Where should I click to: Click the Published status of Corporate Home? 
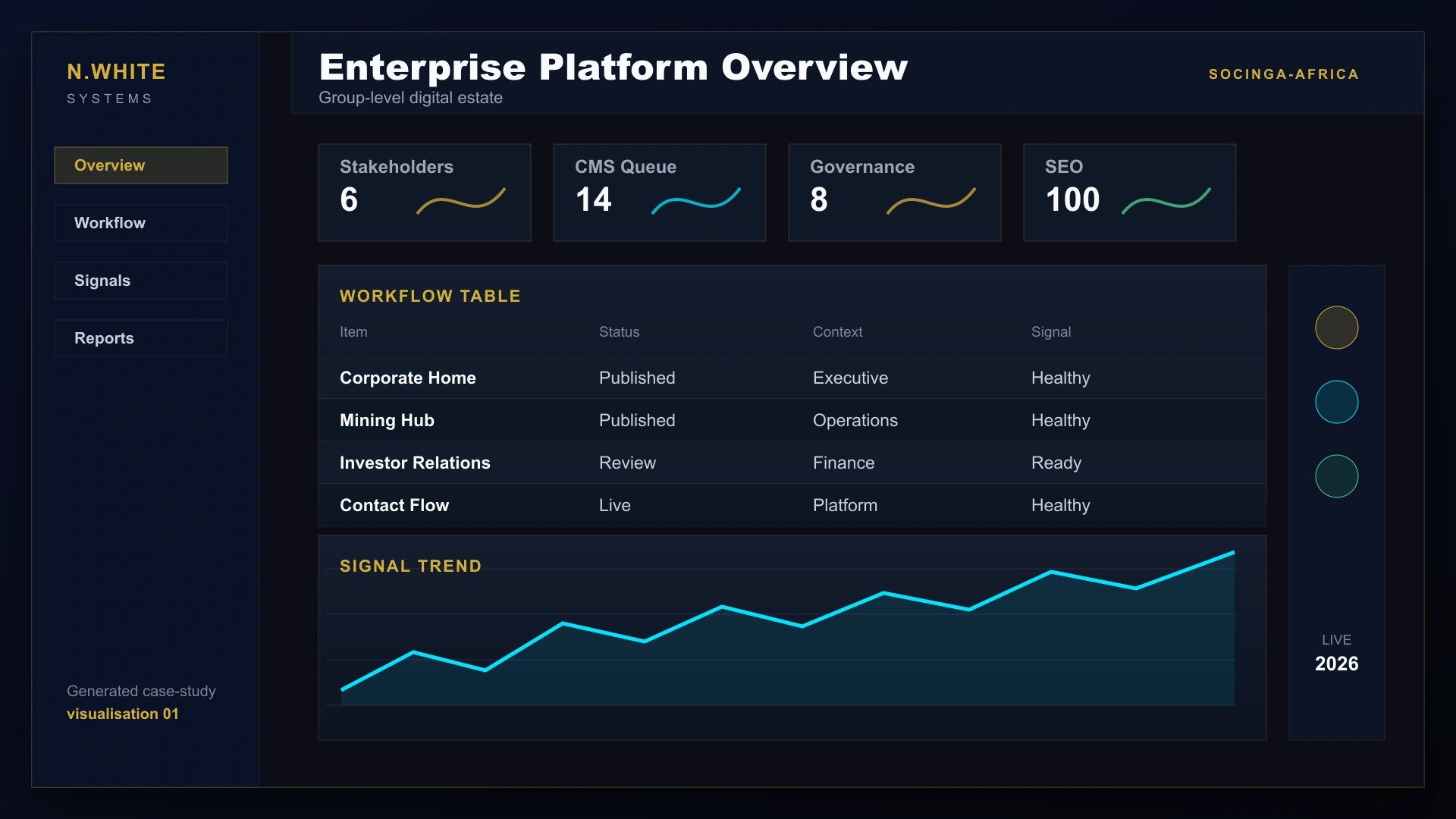point(637,378)
